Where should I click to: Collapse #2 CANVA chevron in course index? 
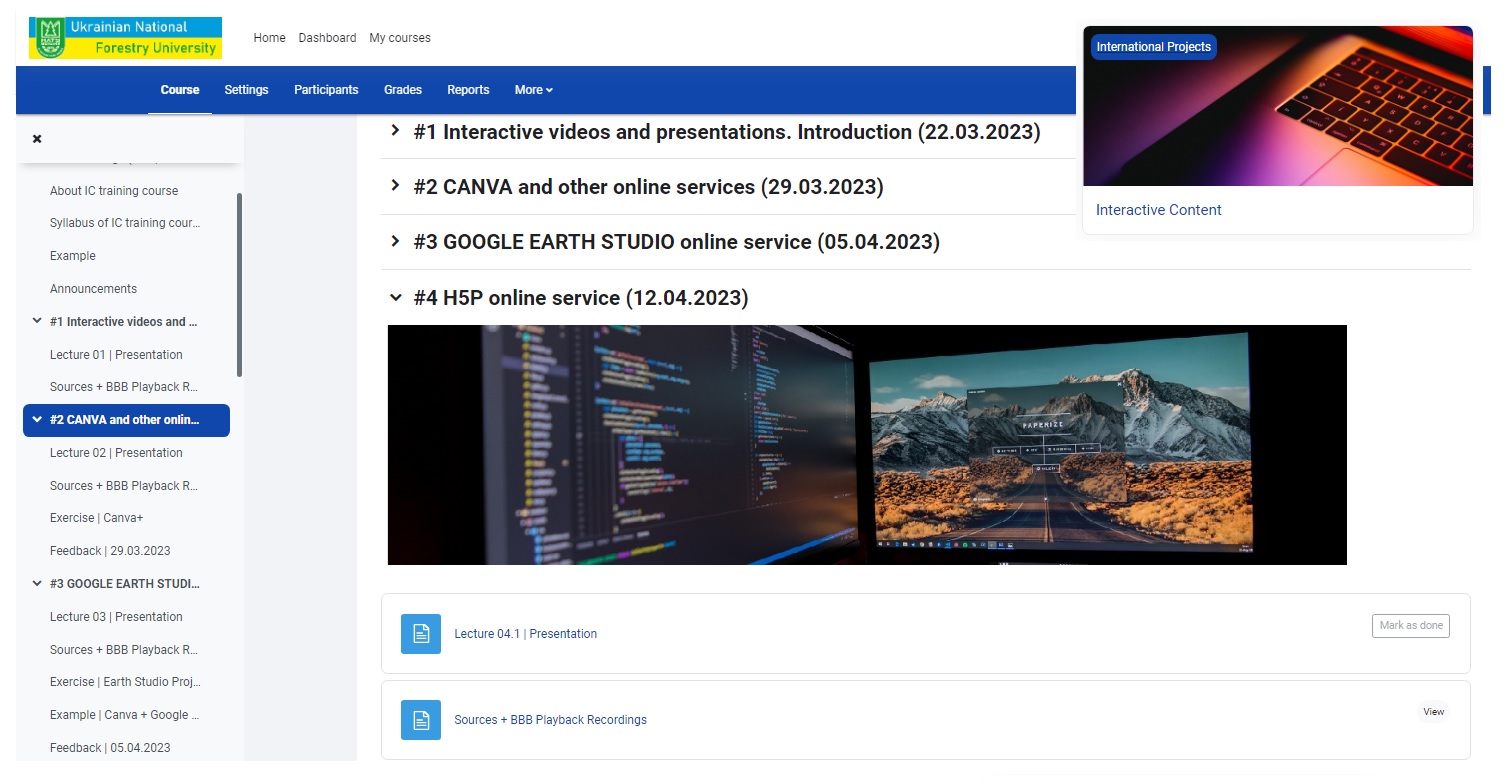coord(37,420)
